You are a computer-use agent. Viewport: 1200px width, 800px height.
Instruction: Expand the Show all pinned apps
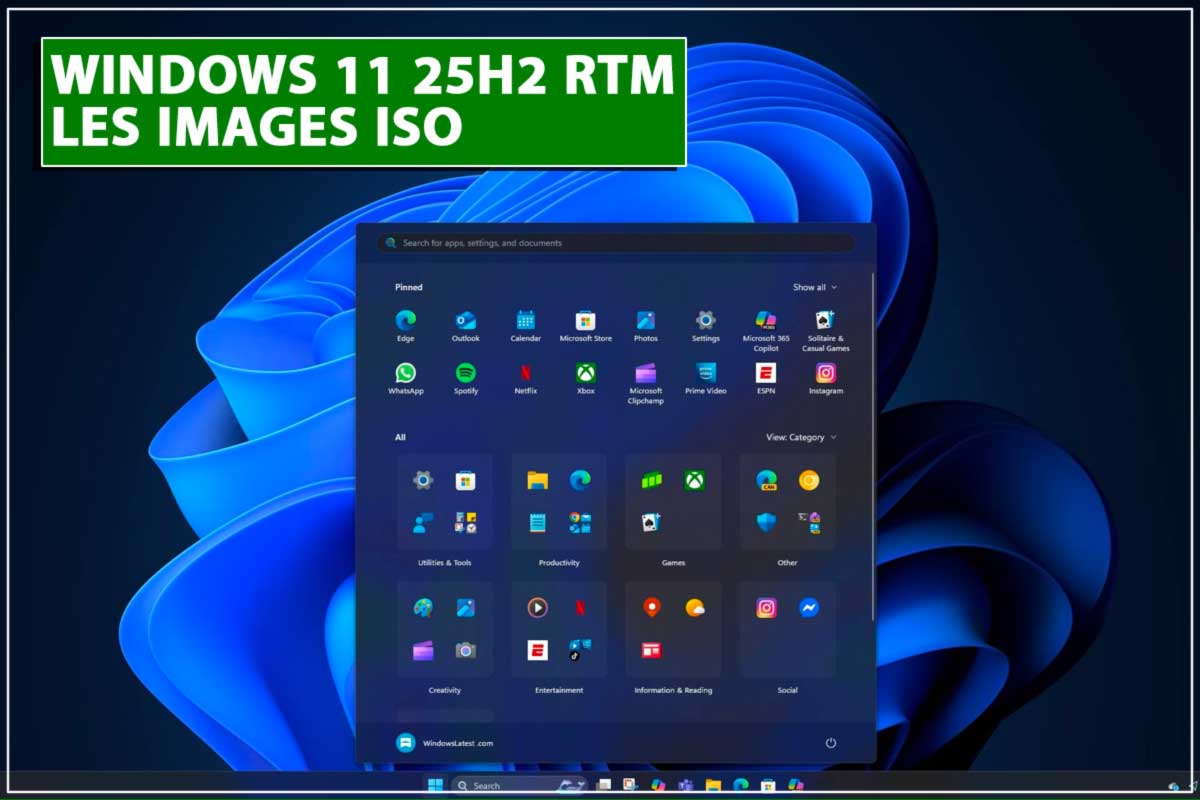(814, 287)
